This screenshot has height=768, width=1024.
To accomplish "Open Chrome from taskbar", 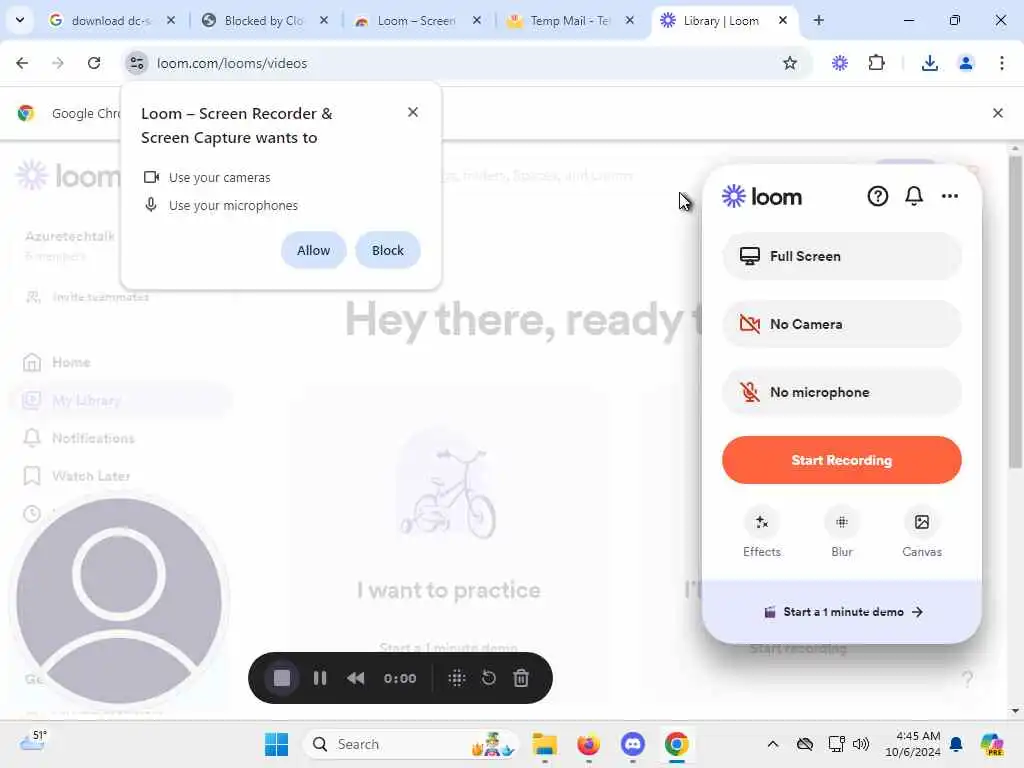I will 677,744.
